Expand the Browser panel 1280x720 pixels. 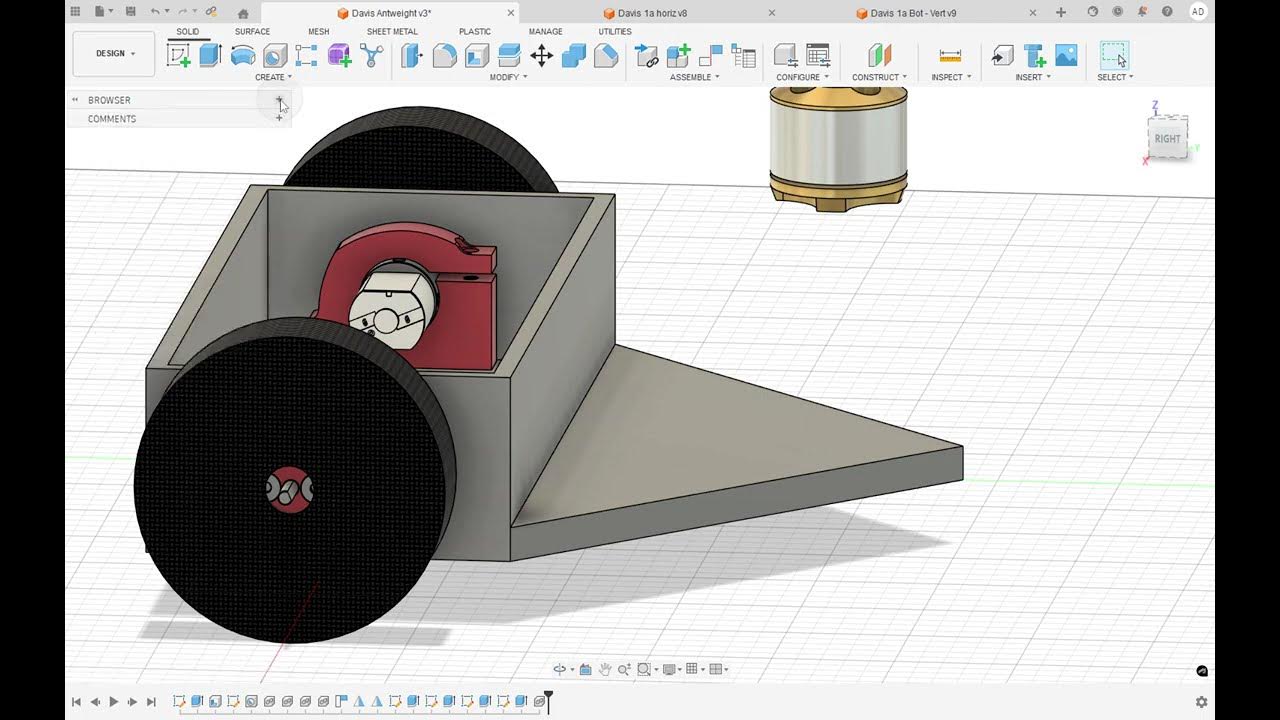[279, 100]
